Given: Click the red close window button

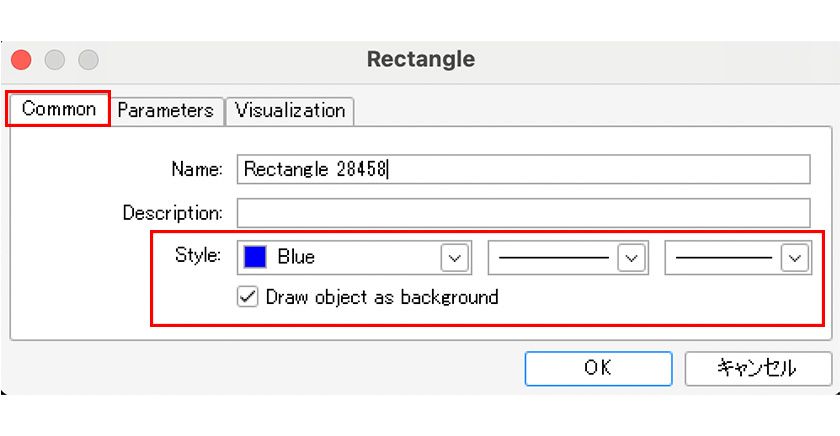Looking at the screenshot, I should click(21, 60).
